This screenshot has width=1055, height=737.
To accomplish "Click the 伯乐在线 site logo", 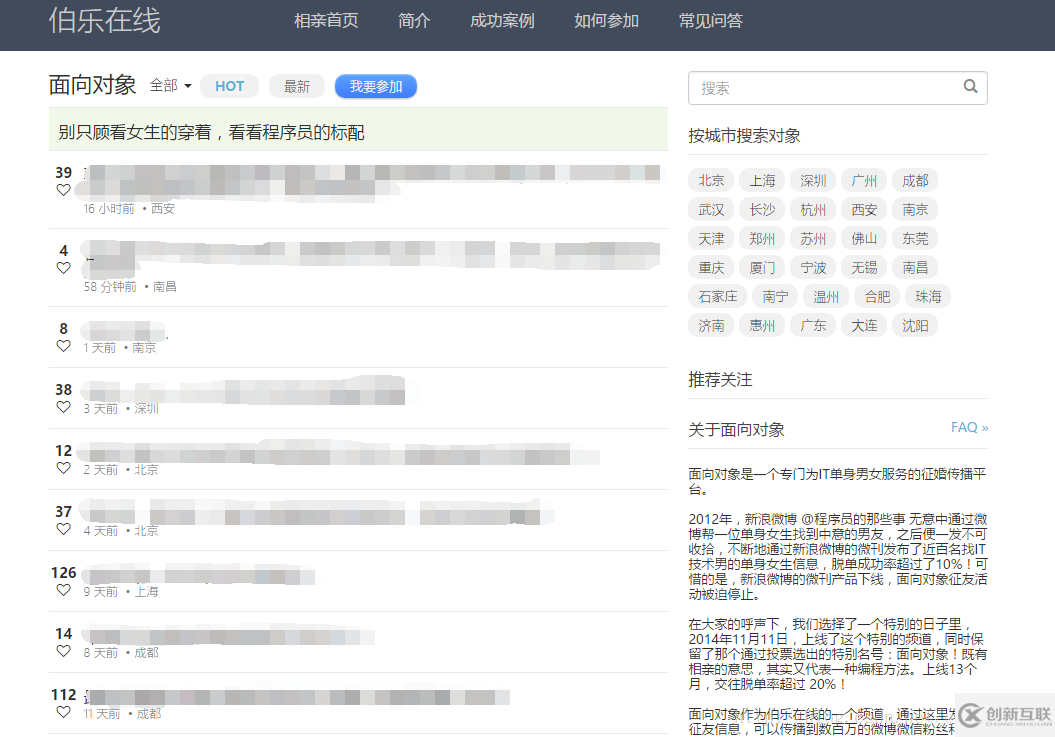I will [104, 20].
